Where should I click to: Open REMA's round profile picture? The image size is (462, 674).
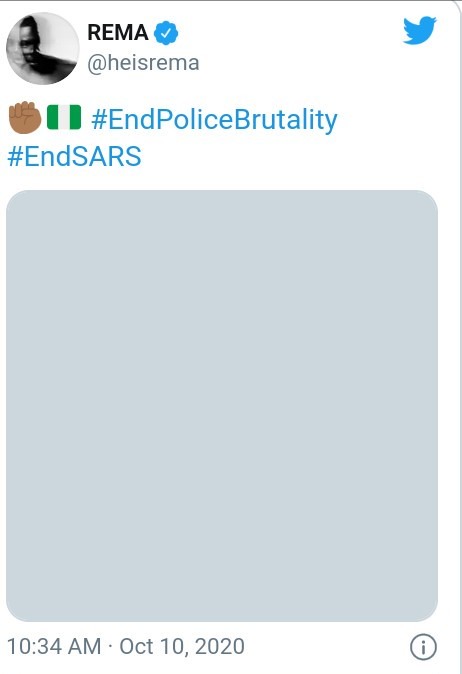coord(43,48)
